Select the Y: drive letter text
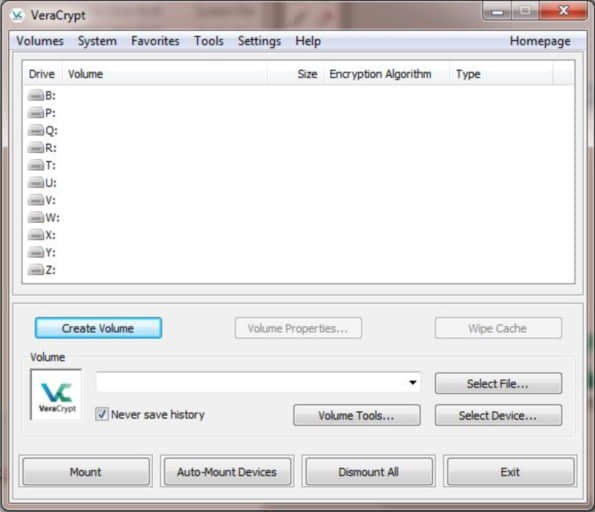Image resolution: width=595 pixels, height=512 pixels. click(50, 253)
